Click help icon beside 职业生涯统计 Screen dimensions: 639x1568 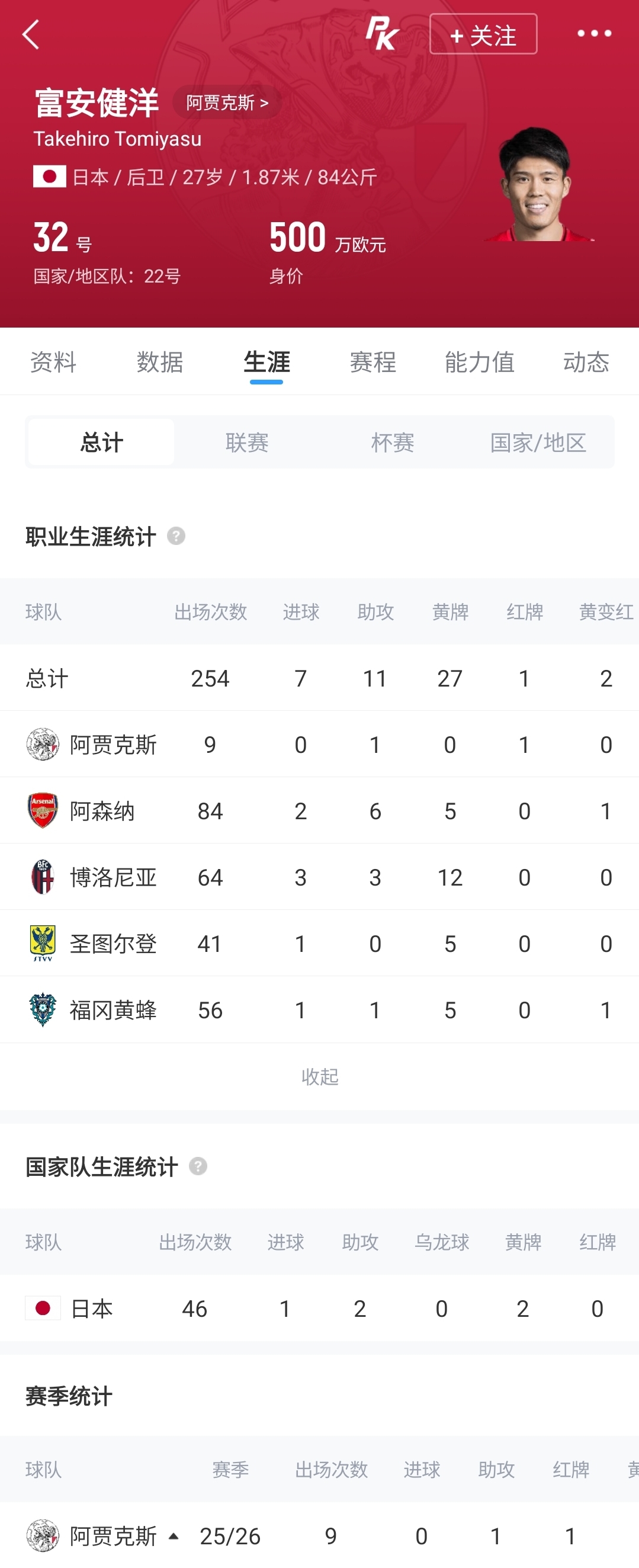pos(176,536)
